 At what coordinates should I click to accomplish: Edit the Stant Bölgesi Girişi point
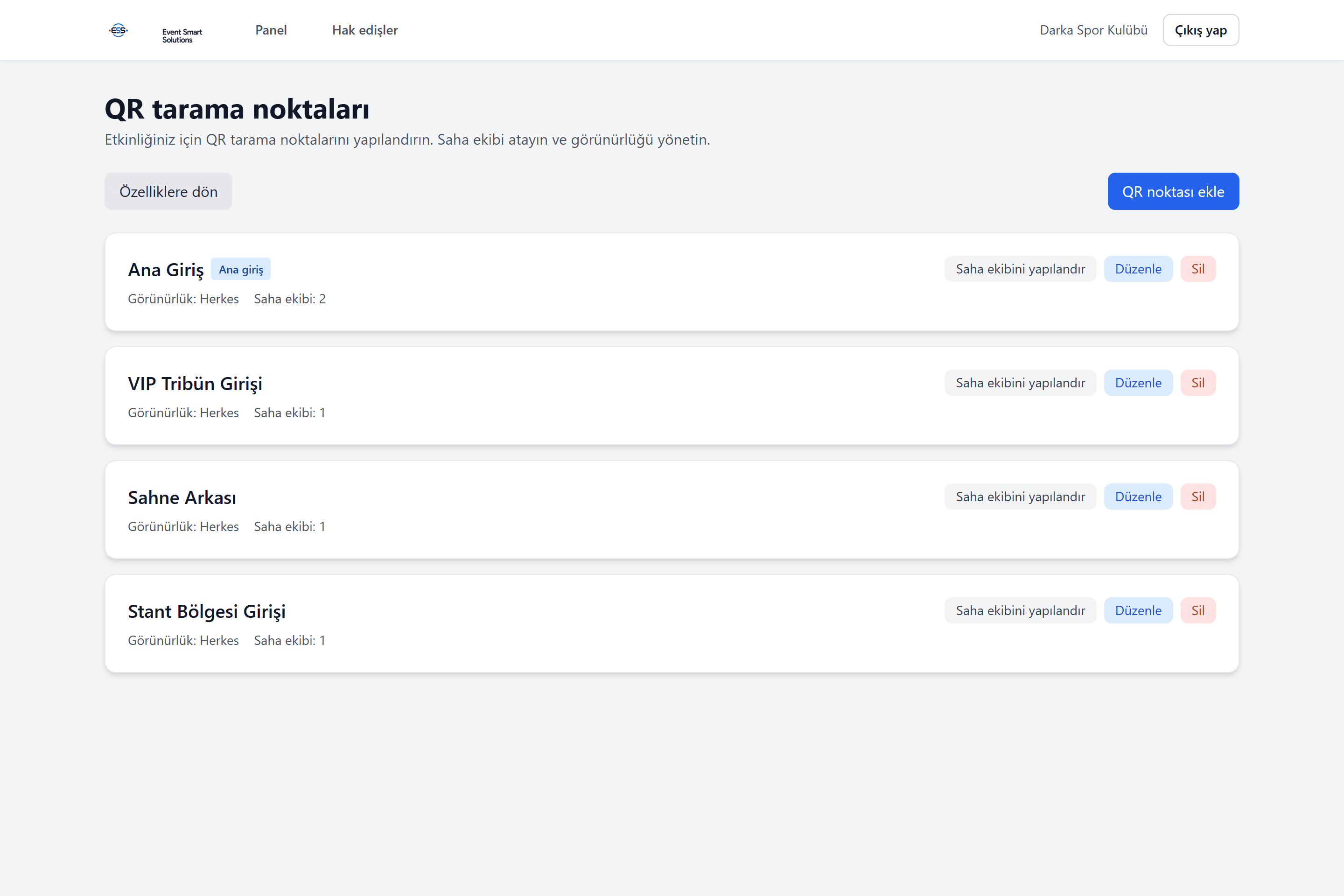point(1138,610)
